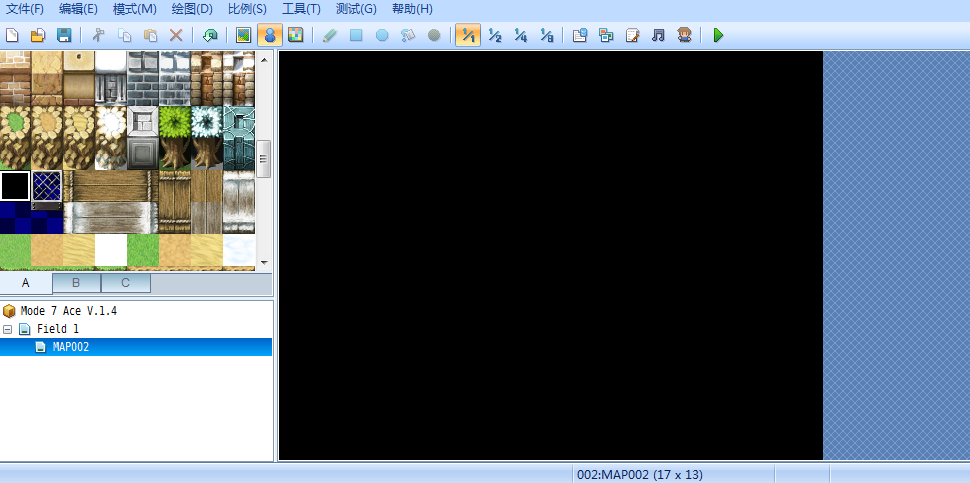Screen dimensions: 970x483
Task: Click the Copy icon in toolbar
Action: (x=124, y=35)
